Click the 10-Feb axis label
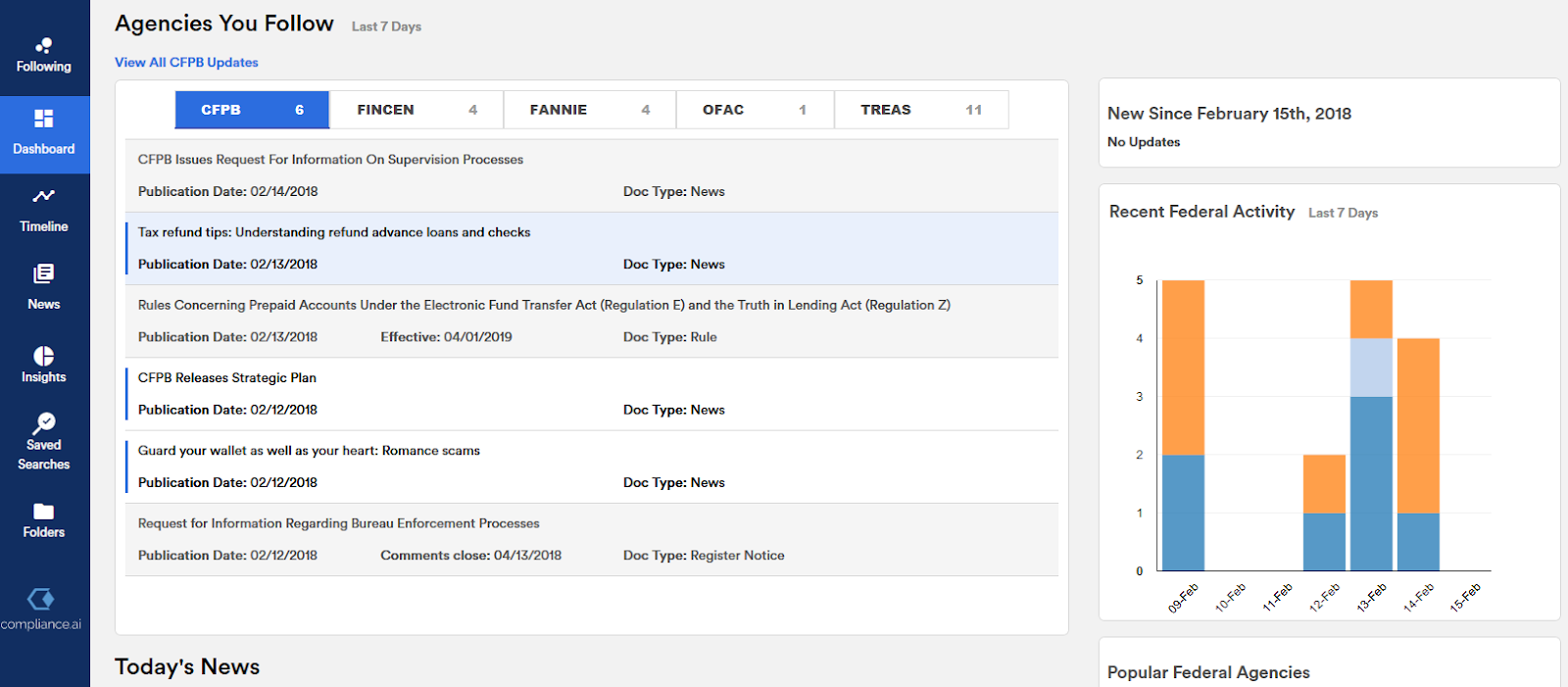Screen dimensions: 1568x687 1230,597
